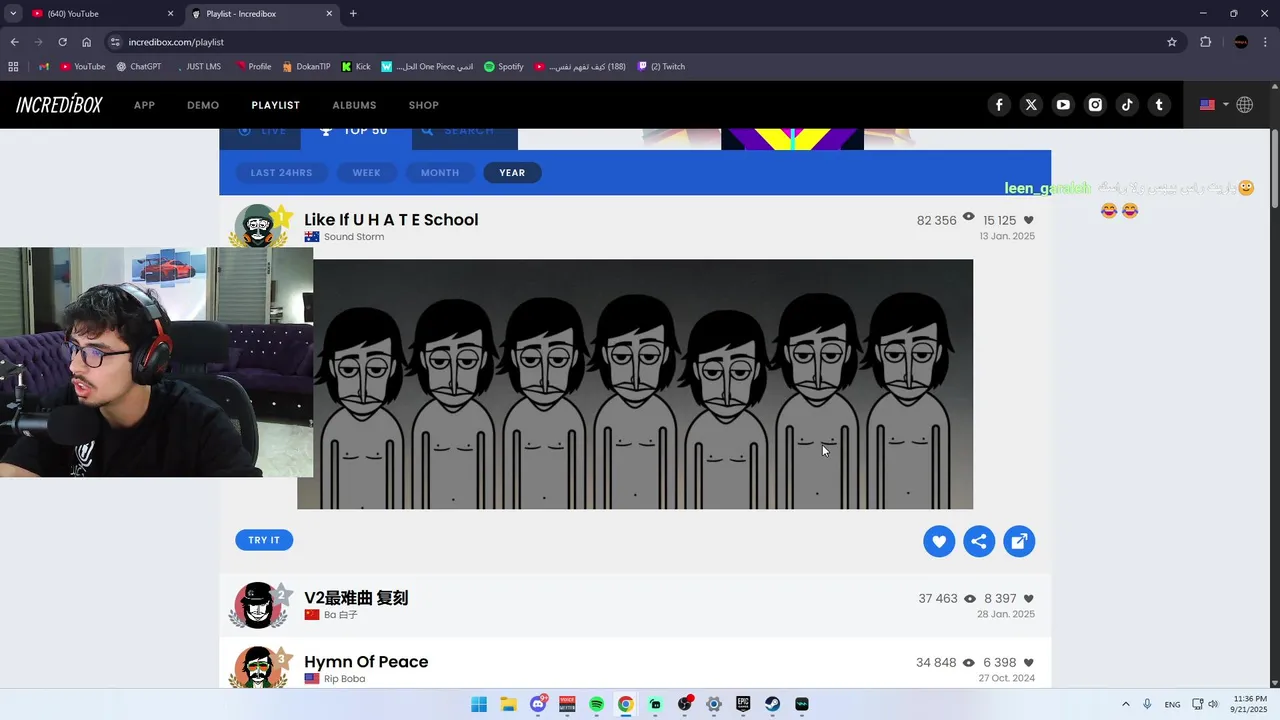Click Chrome extensions puzzle icon
Image resolution: width=1280 pixels, height=720 pixels.
pos(1205,42)
